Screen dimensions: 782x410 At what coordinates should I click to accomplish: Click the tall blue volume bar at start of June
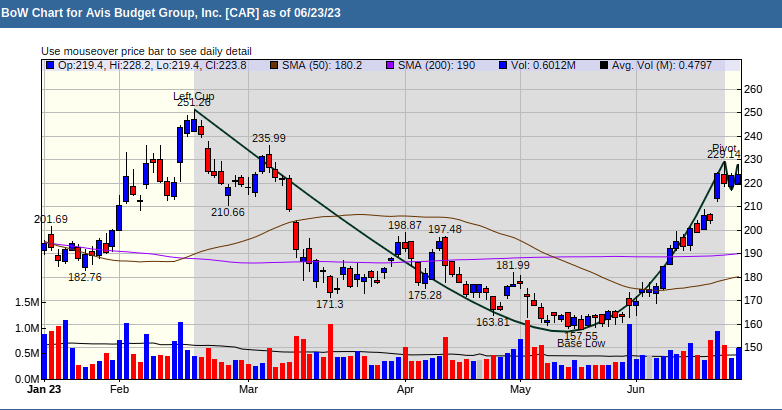pyautogui.click(x=629, y=352)
